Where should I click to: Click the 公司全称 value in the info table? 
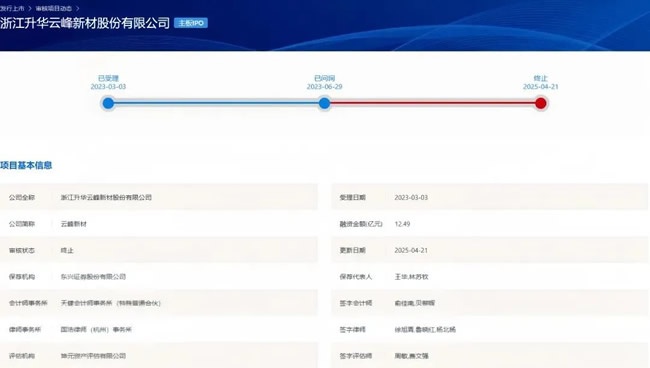pyautogui.click(x=106, y=197)
